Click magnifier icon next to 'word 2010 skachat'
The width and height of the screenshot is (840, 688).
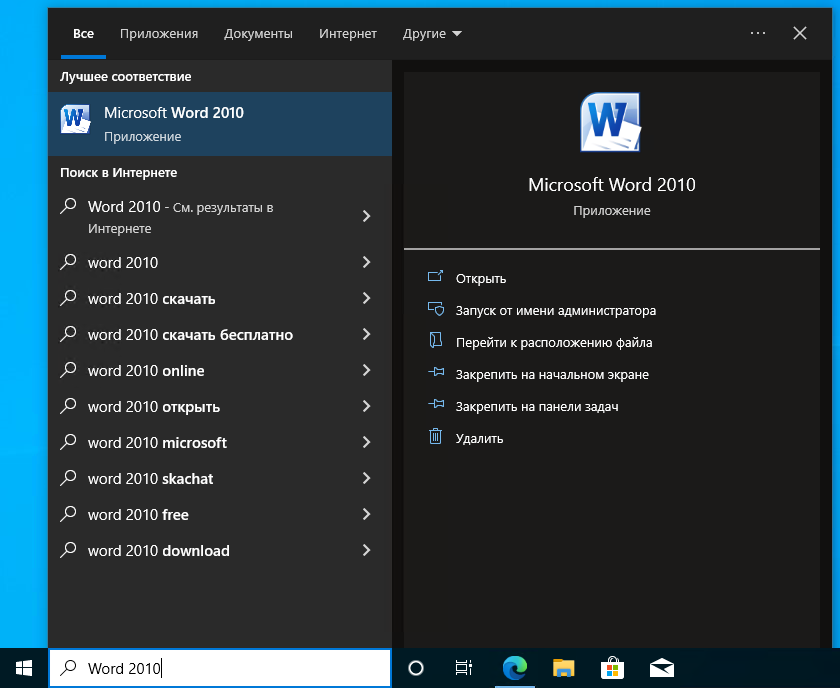pyautogui.click(x=68, y=477)
